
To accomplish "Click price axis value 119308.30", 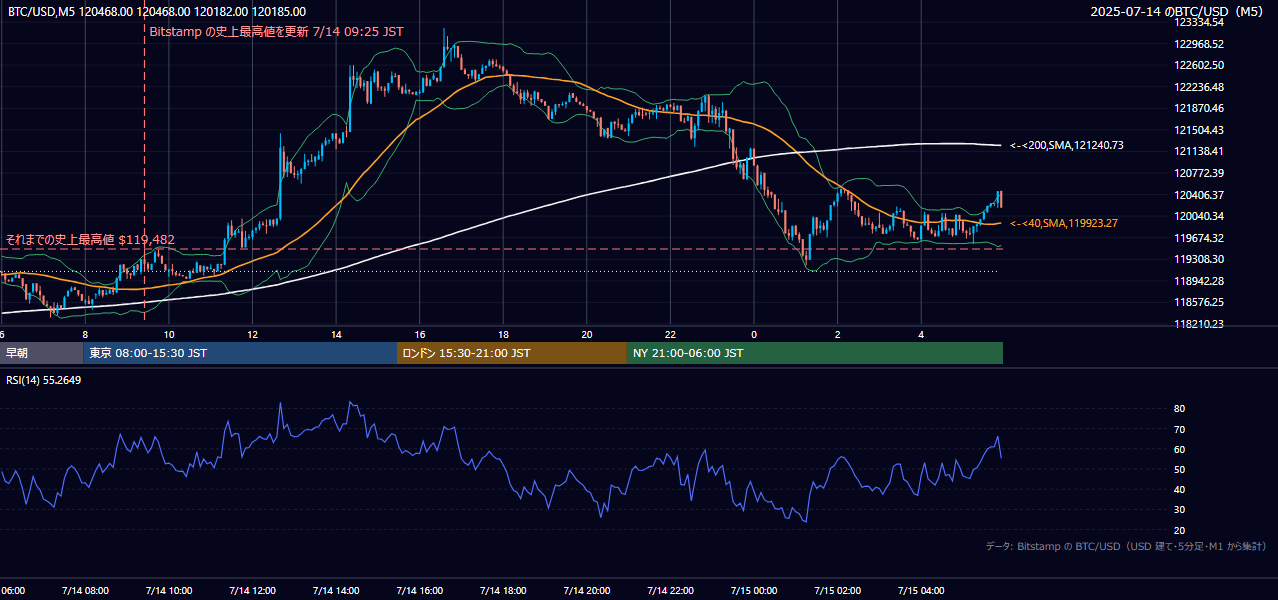I will tap(1200, 259).
